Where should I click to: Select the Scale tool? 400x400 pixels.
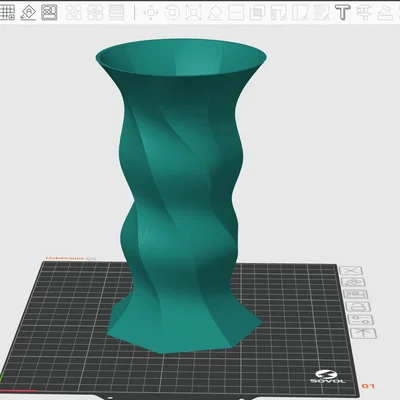pos(193,12)
